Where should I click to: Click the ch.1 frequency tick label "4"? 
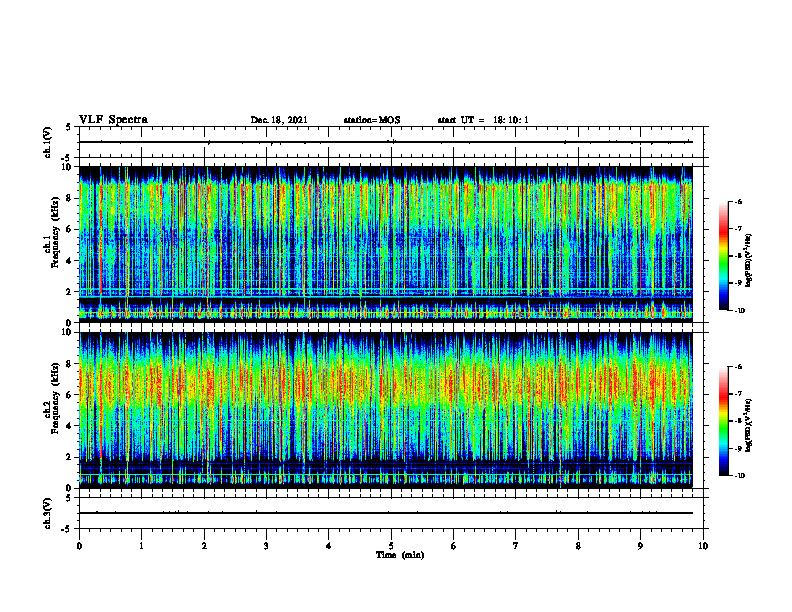pyautogui.click(x=70, y=261)
